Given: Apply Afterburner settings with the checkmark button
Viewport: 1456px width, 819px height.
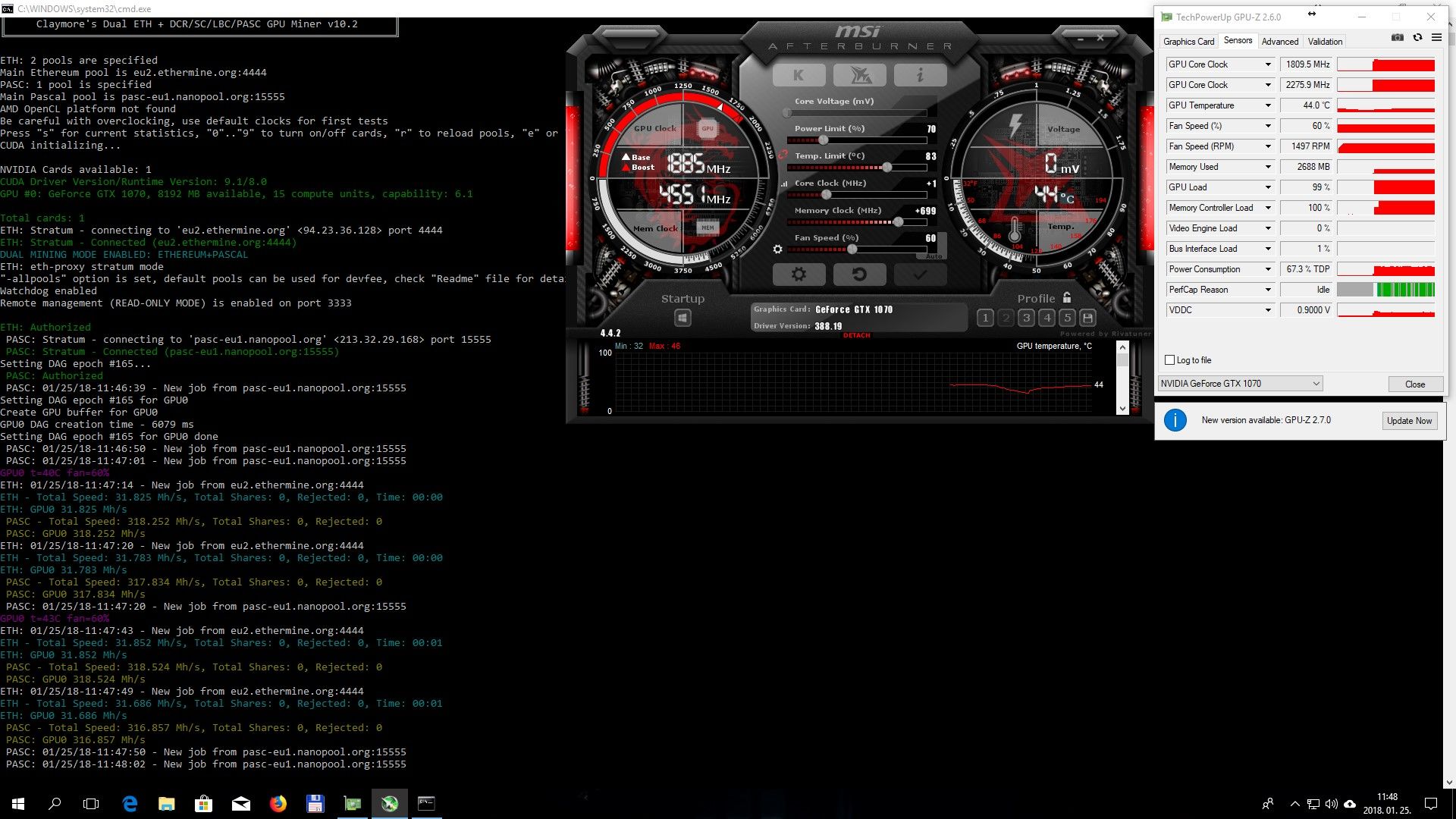Looking at the screenshot, I should pos(920,275).
